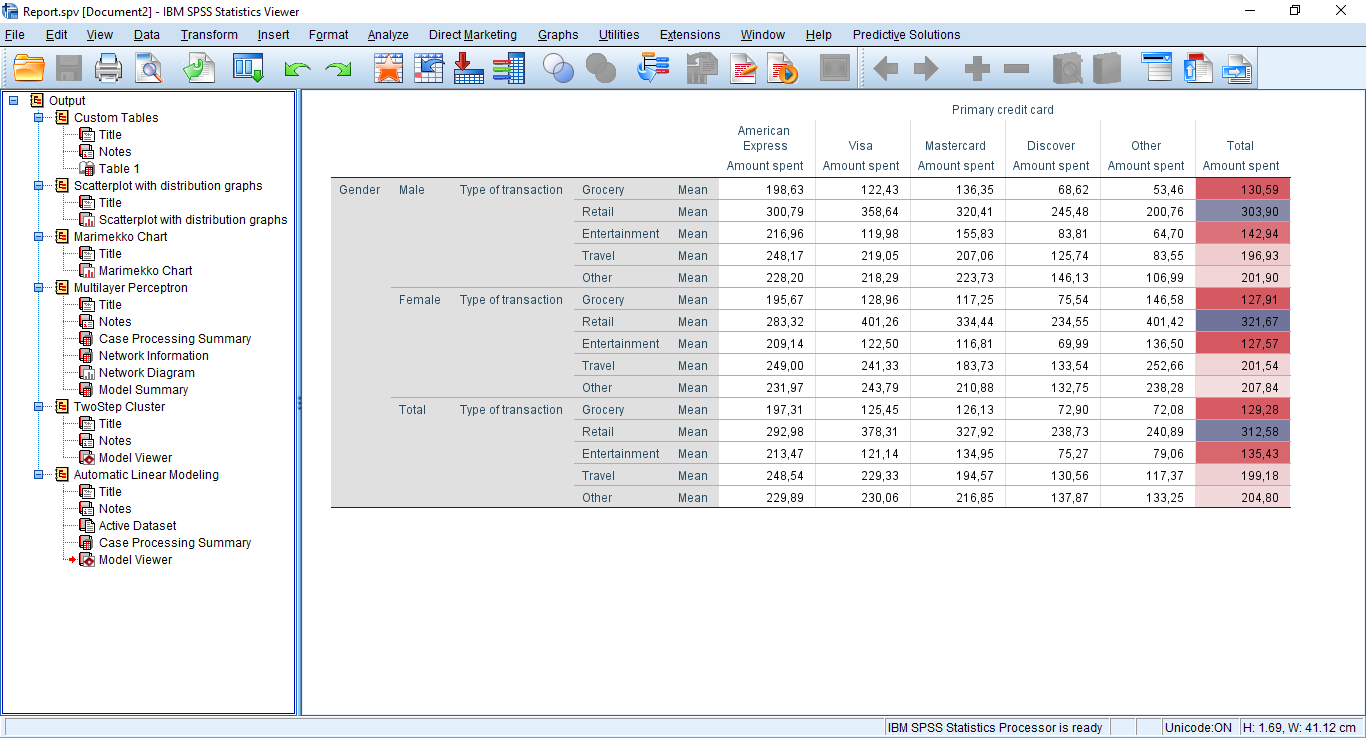The image size is (1366, 738).
Task: Click the Print toolbar icon
Action: pyautogui.click(x=108, y=68)
